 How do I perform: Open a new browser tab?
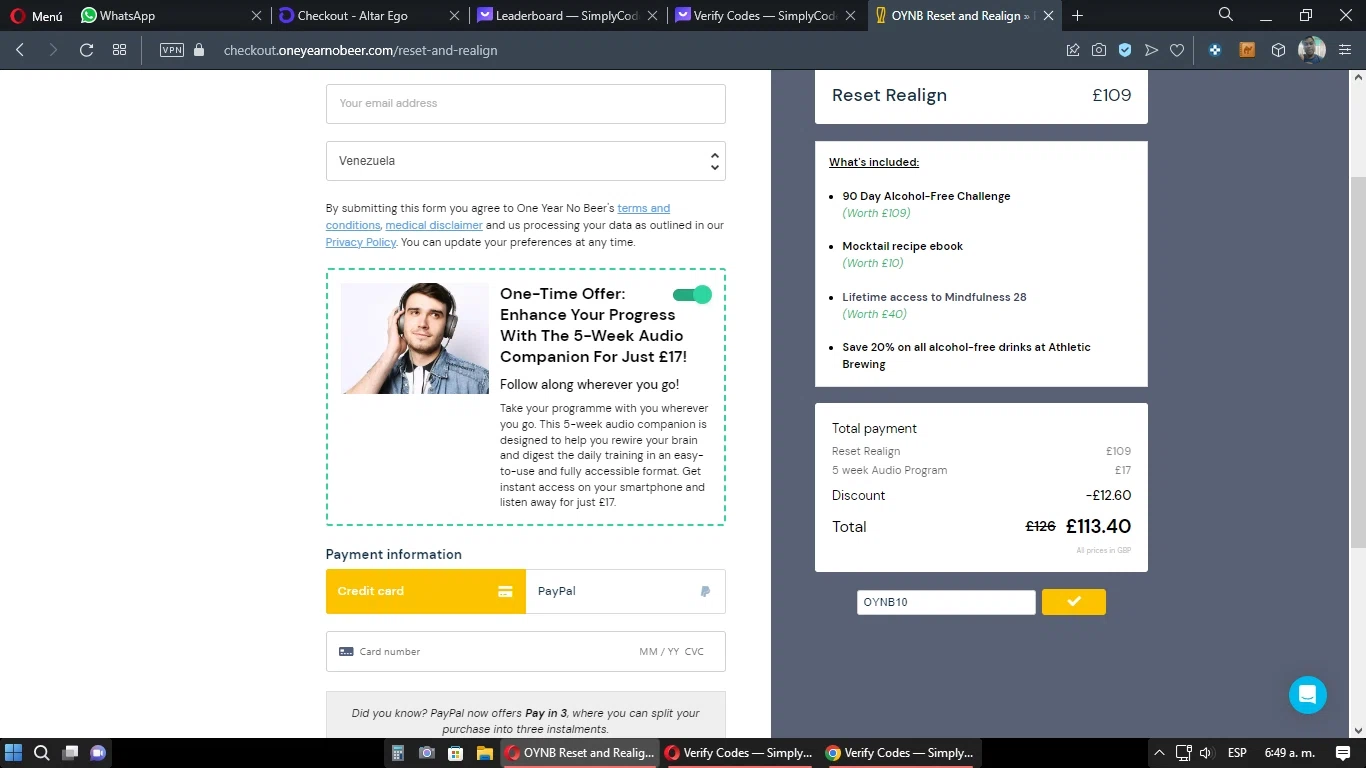click(x=1077, y=16)
